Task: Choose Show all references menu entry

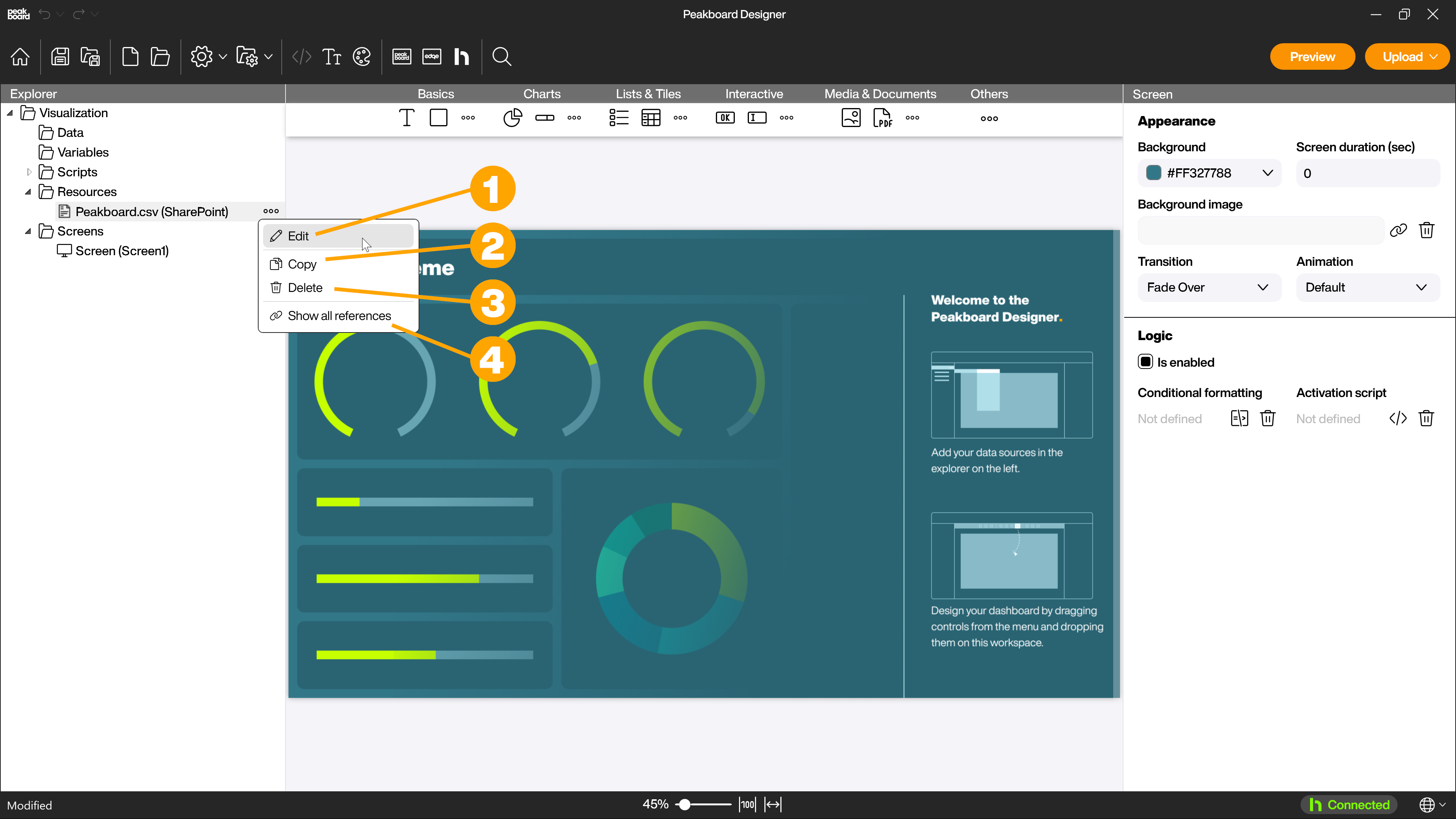Action: [338, 315]
